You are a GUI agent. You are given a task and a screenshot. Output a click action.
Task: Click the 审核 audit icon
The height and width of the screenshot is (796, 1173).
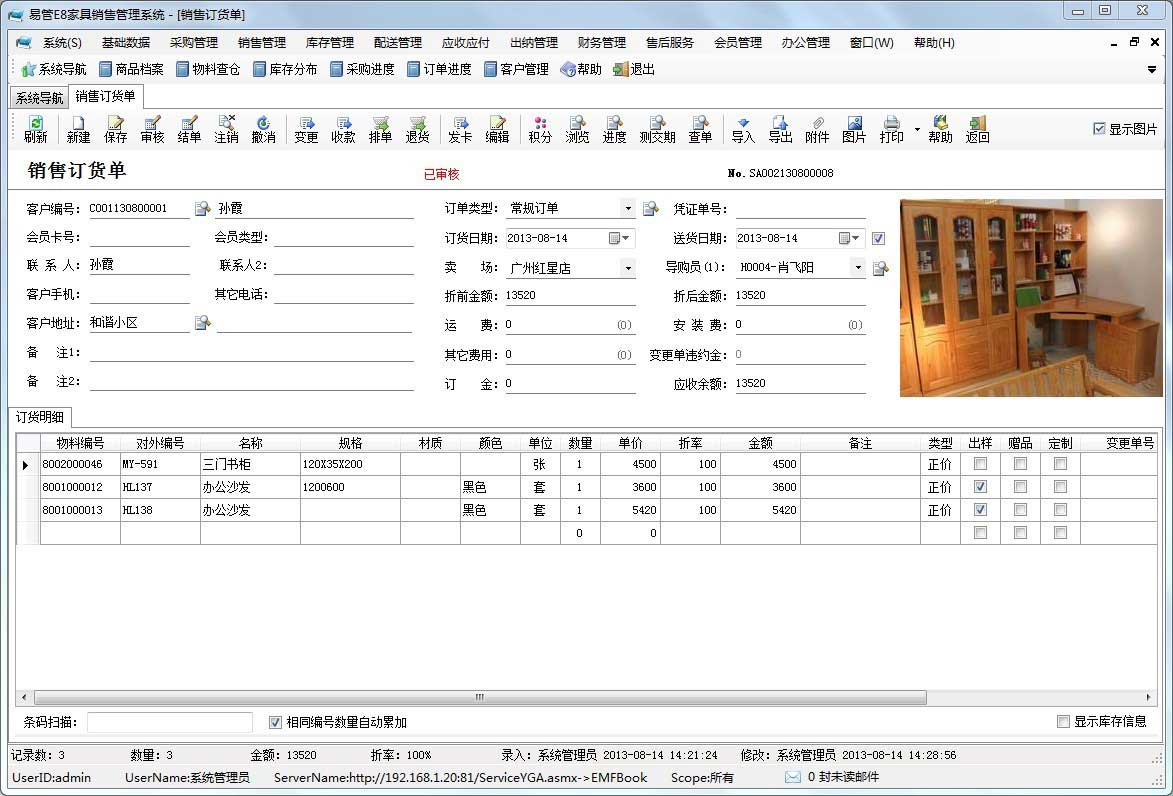pyautogui.click(x=152, y=129)
